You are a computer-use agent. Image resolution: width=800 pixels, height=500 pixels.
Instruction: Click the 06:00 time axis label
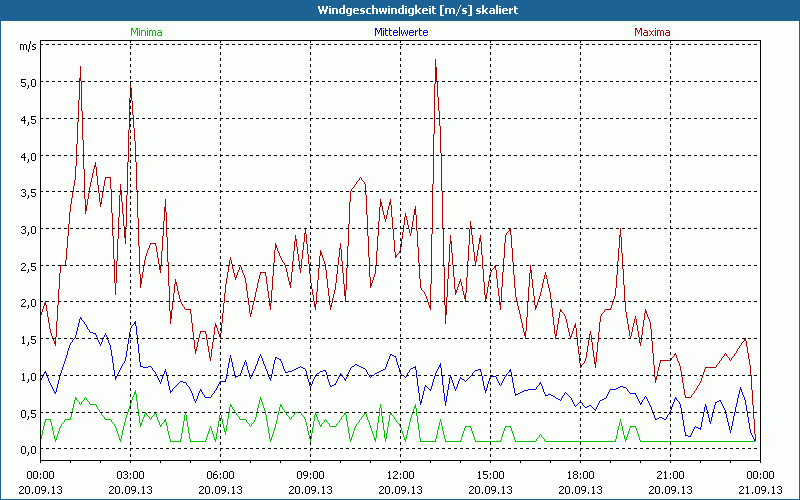coord(220,474)
